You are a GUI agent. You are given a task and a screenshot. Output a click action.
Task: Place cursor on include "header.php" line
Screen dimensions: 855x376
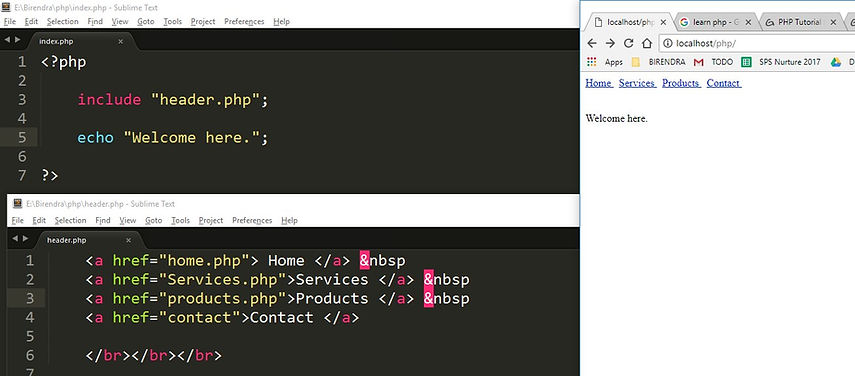click(173, 100)
